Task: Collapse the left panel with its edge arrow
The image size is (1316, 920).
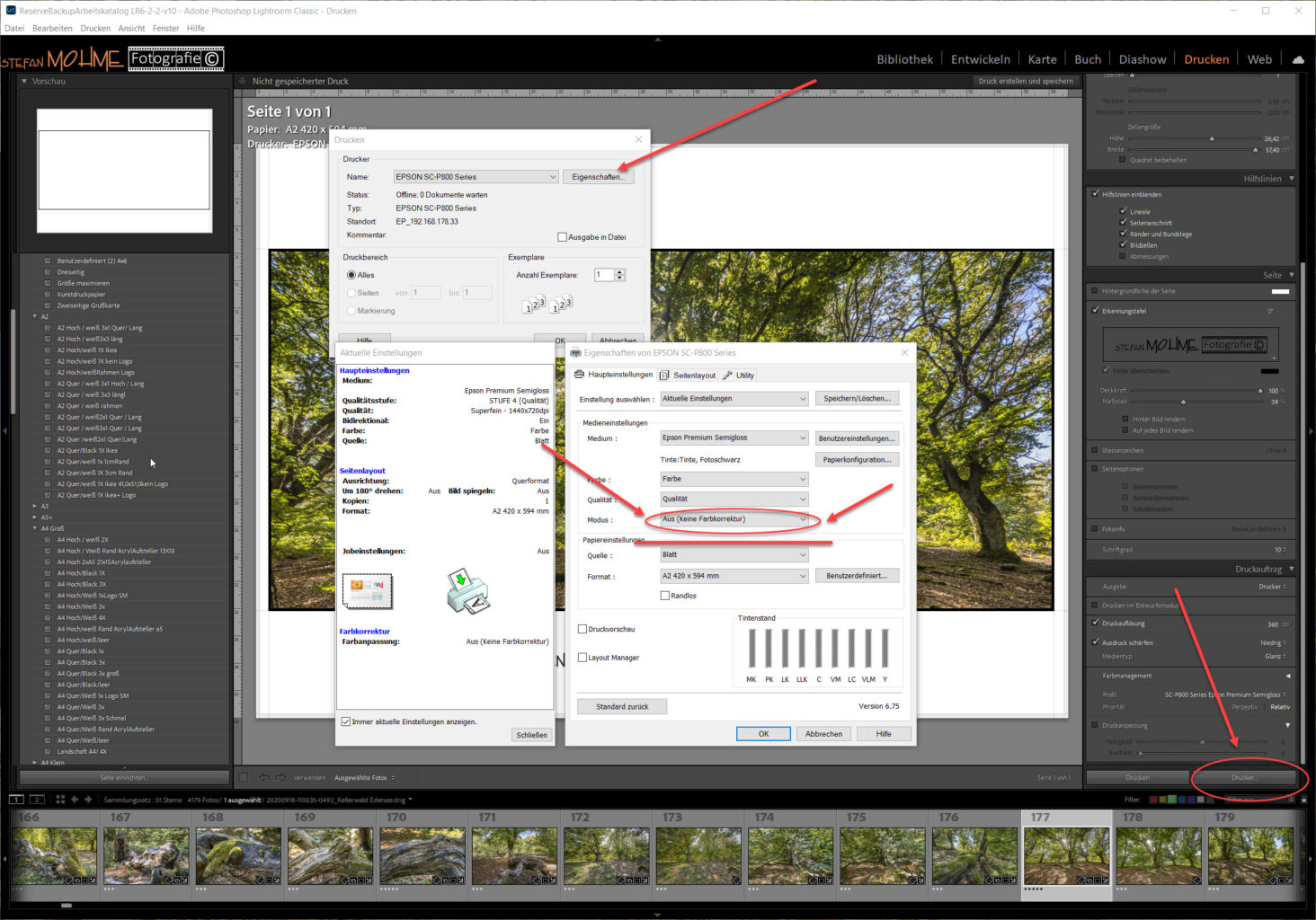Action: (4, 431)
